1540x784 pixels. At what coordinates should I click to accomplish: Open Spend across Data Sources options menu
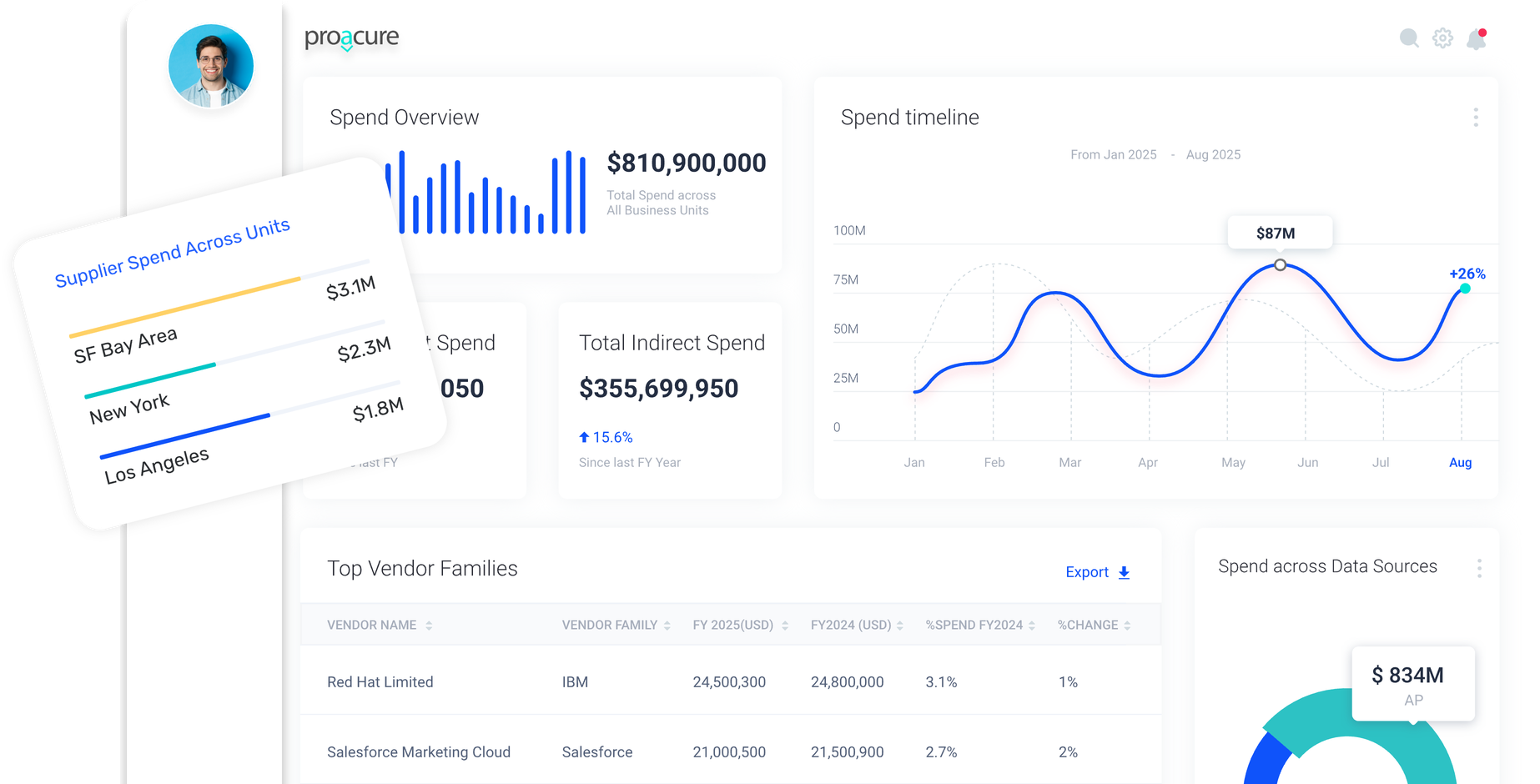tap(1479, 568)
